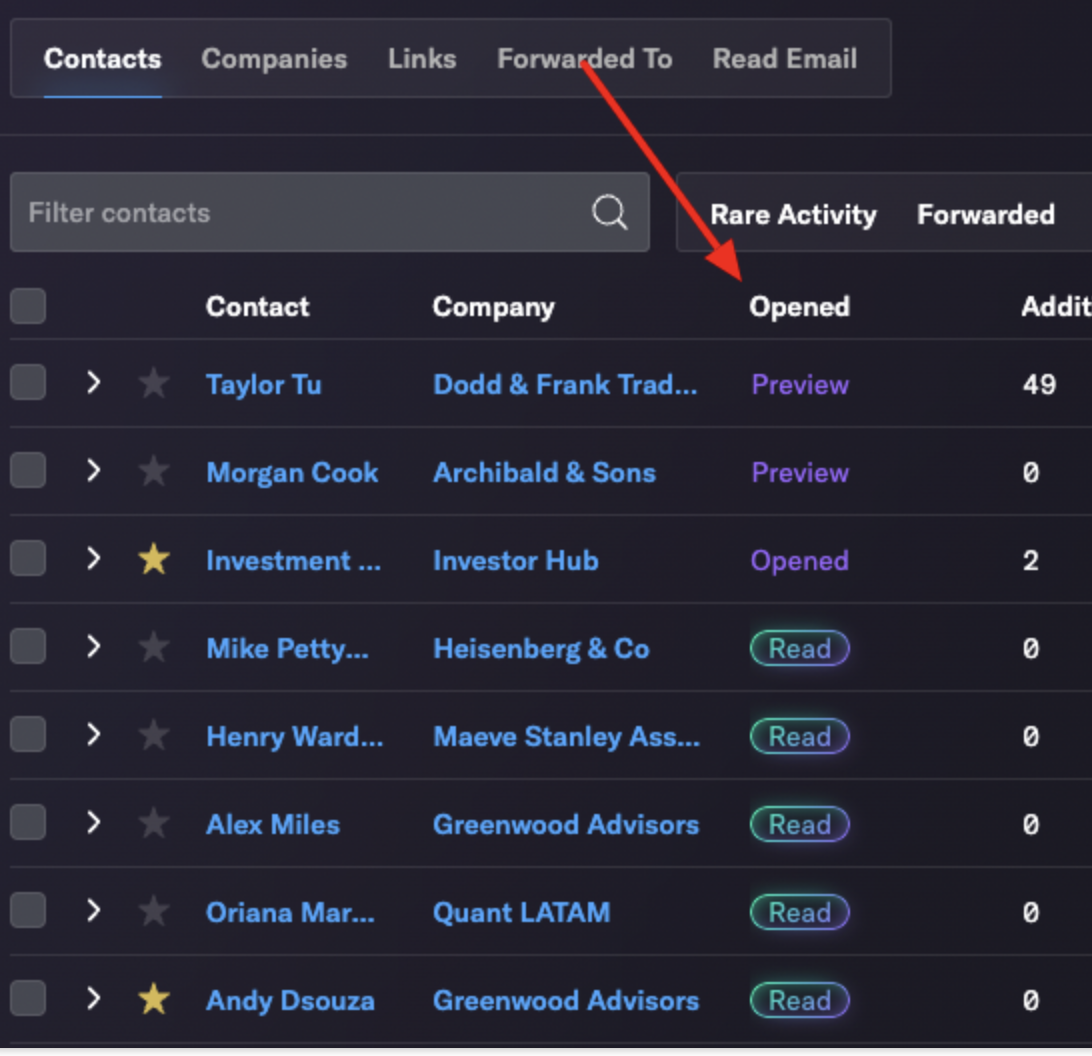Sort by the Company column header
The width and height of the screenshot is (1092, 1056).
pyautogui.click(x=494, y=306)
